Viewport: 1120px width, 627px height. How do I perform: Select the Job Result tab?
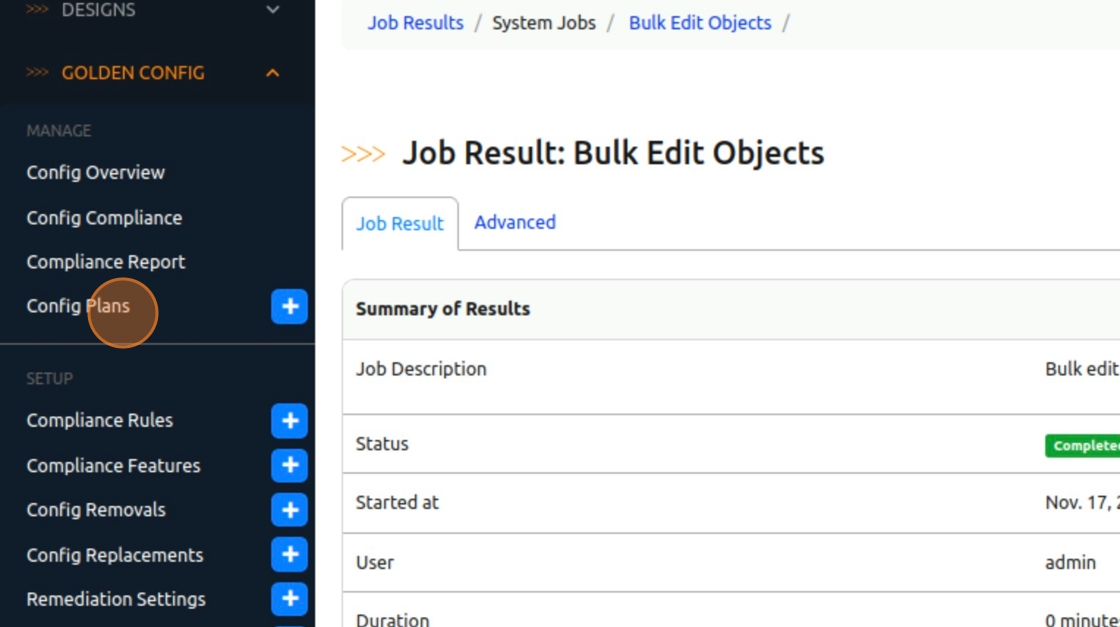(400, 224)
